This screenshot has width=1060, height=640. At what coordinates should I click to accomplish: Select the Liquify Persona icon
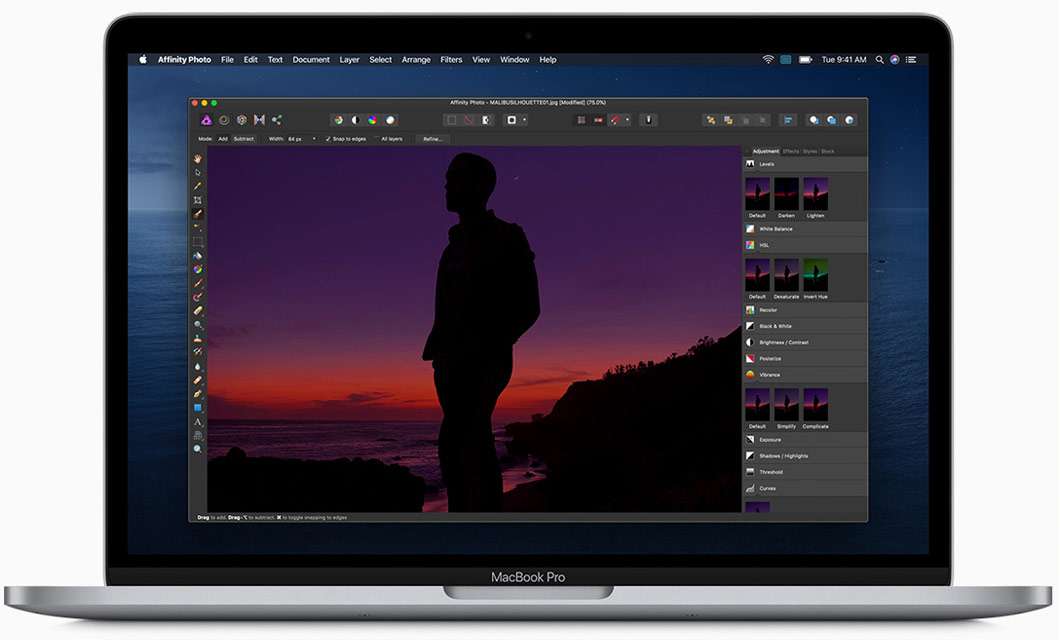tap(224, 119)
